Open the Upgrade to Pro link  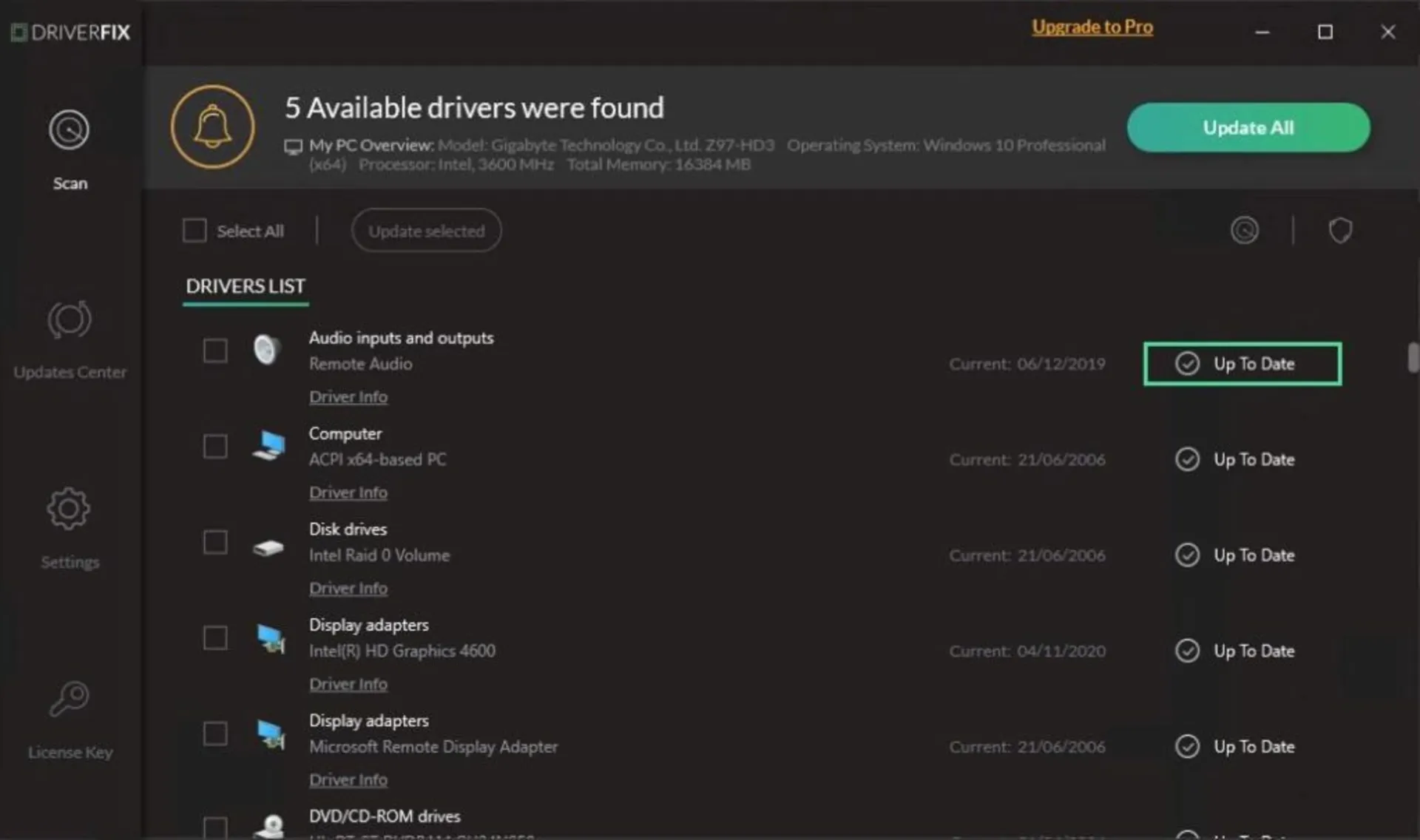pyautogui.click(x=1092, y=27)
